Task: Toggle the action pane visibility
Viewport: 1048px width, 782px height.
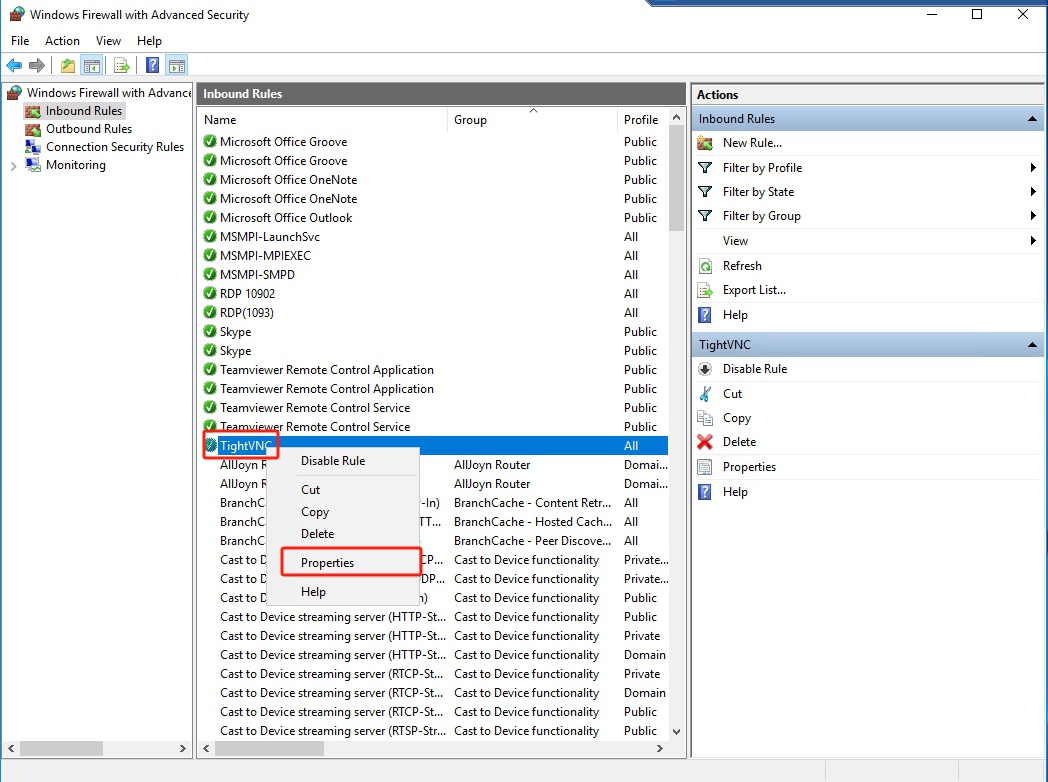Action: coord(176,65)
